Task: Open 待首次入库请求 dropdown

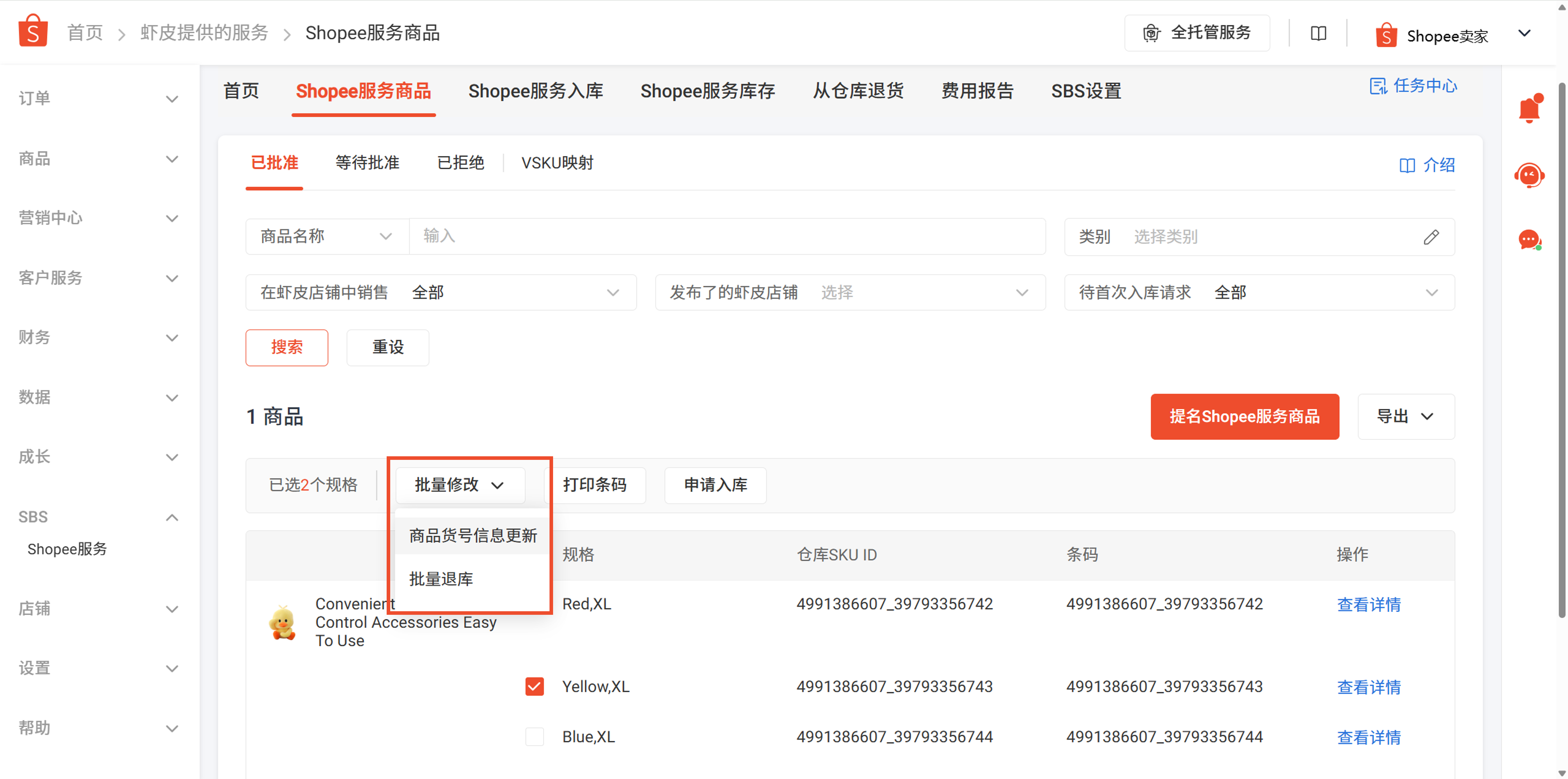Action: [1259, 293]
